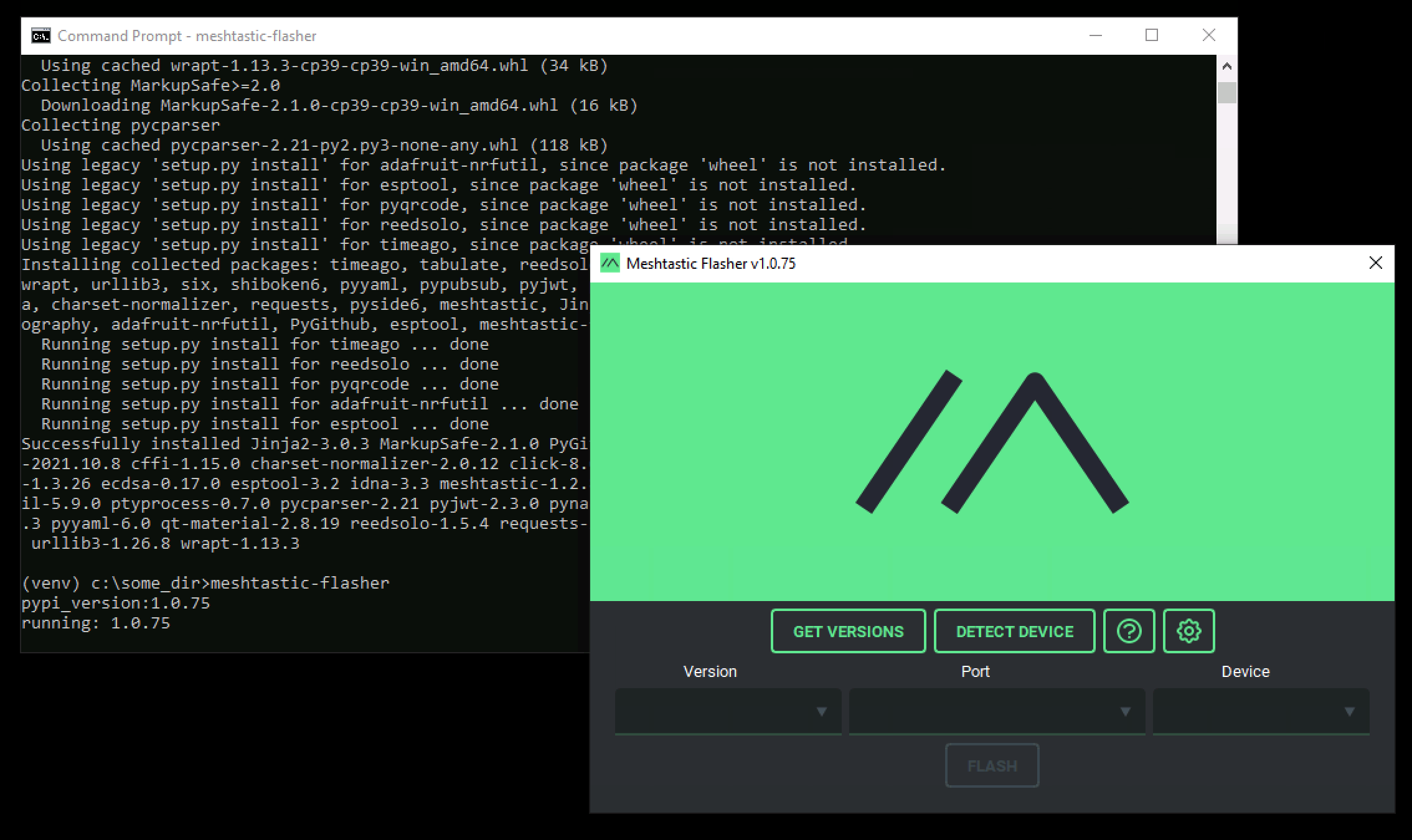Viewport: 1412px width, 840px height.
Task: Click the Command Prompt scrollbar thumb
Action: [x=1226, y=93]
